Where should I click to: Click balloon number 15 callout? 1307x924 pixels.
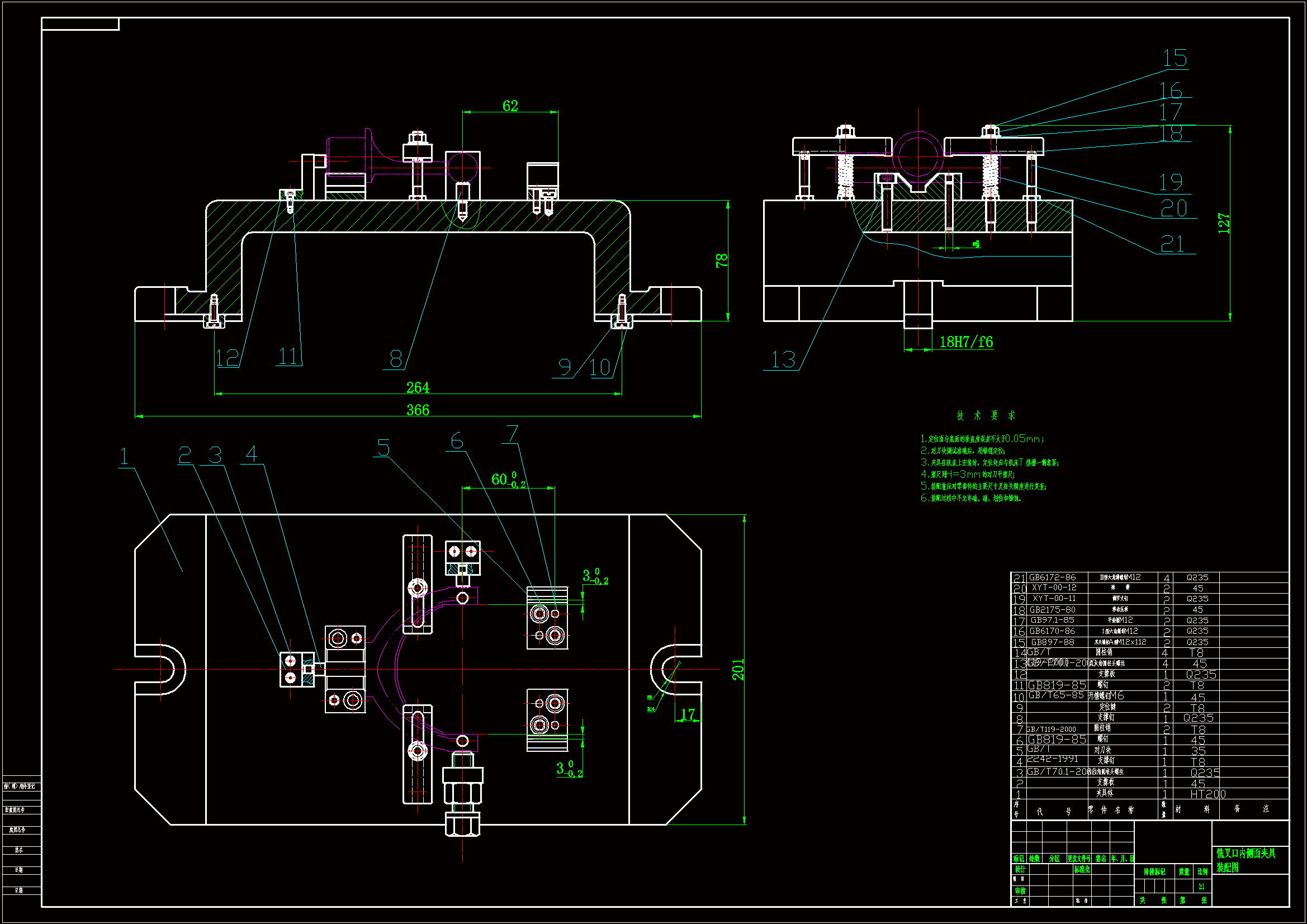(1175, 59)
